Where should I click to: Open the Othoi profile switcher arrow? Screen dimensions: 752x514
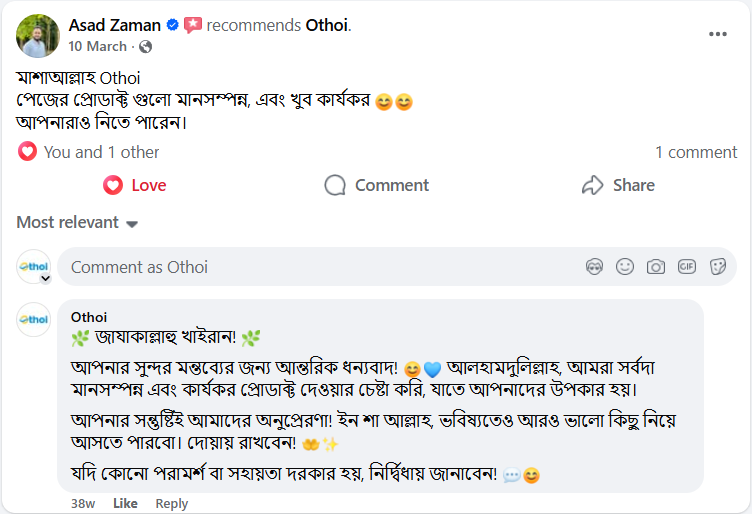[45, 279]
